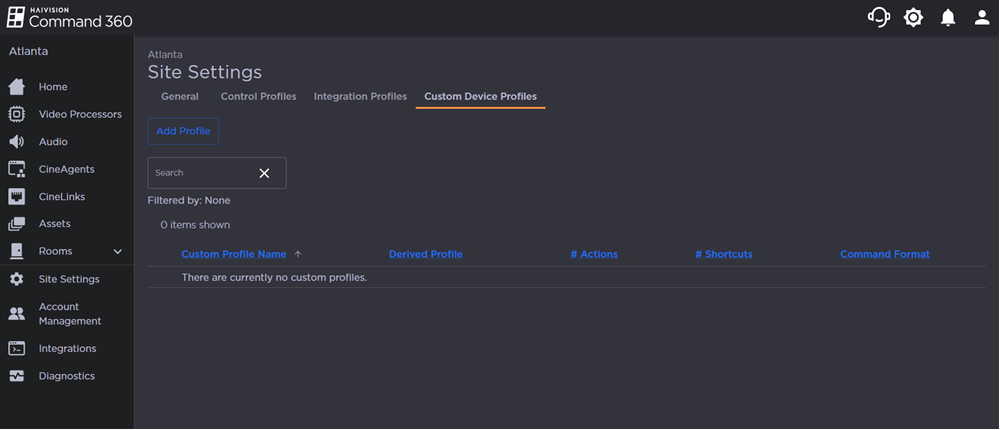The height and width of the screenshot is (430, 1000).
Task: Open the user account icon
Action: (982, 18)
